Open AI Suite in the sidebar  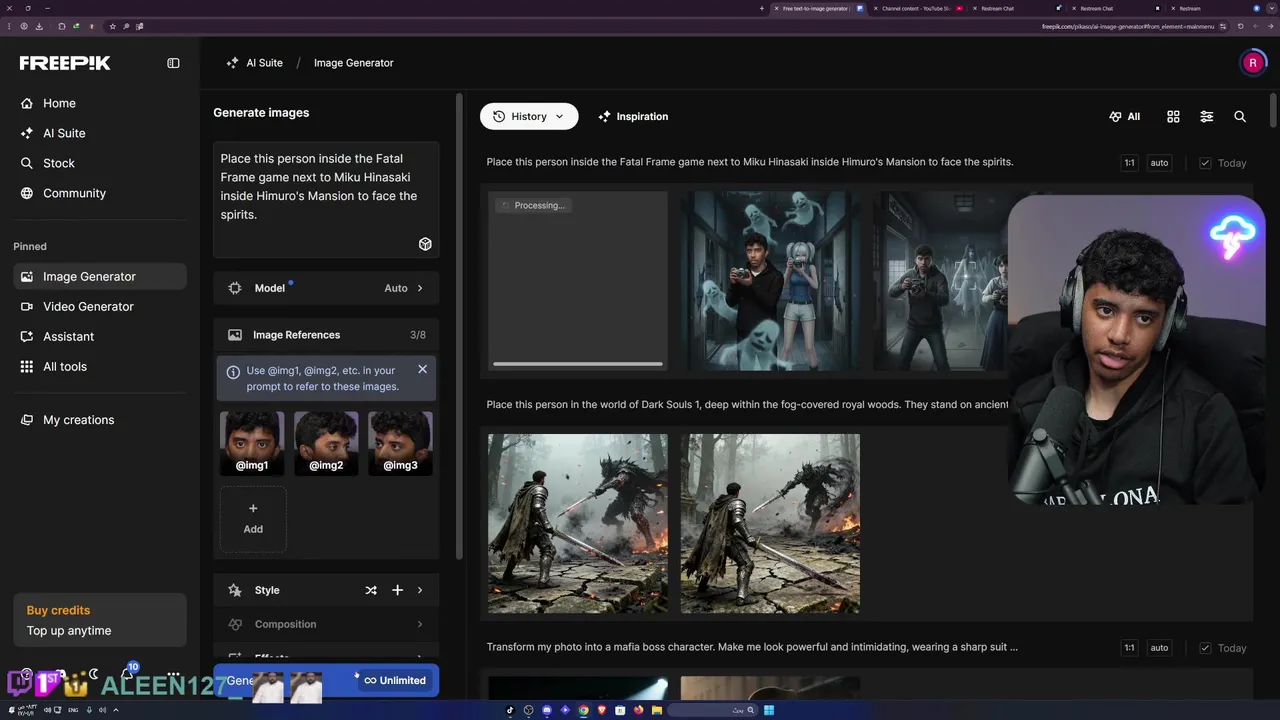coord(64,133)
